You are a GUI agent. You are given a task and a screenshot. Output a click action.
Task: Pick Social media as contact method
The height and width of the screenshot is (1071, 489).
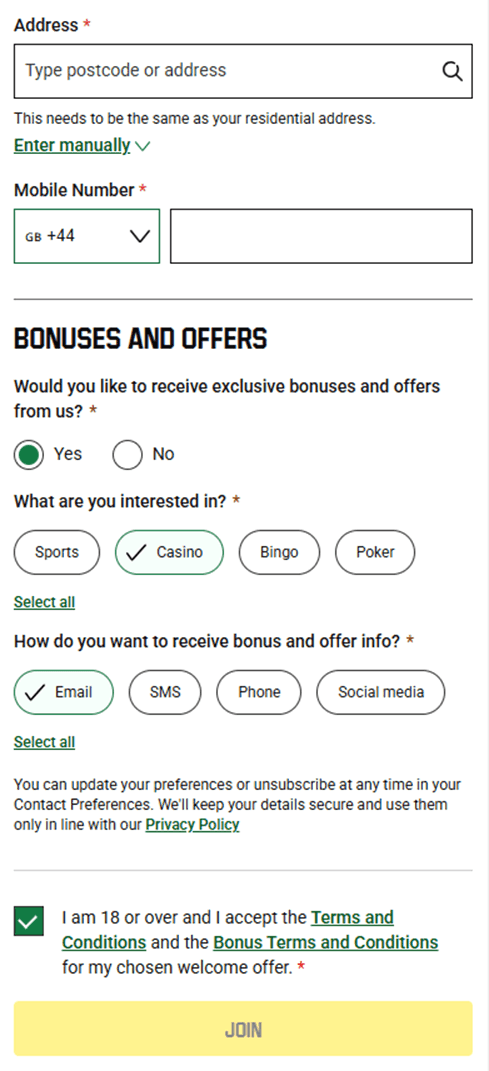[380, 692]
